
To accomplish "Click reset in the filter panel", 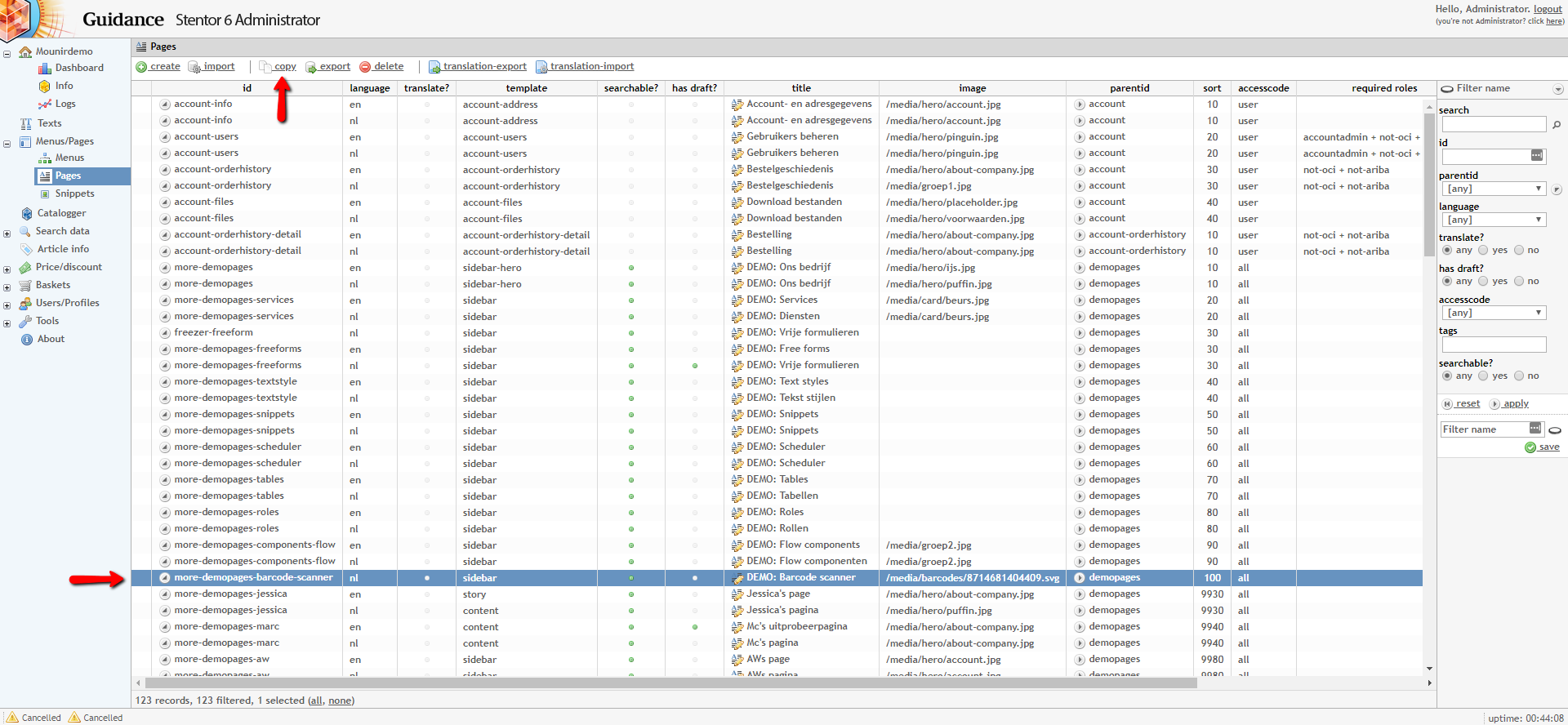I will pos(1462,404).
